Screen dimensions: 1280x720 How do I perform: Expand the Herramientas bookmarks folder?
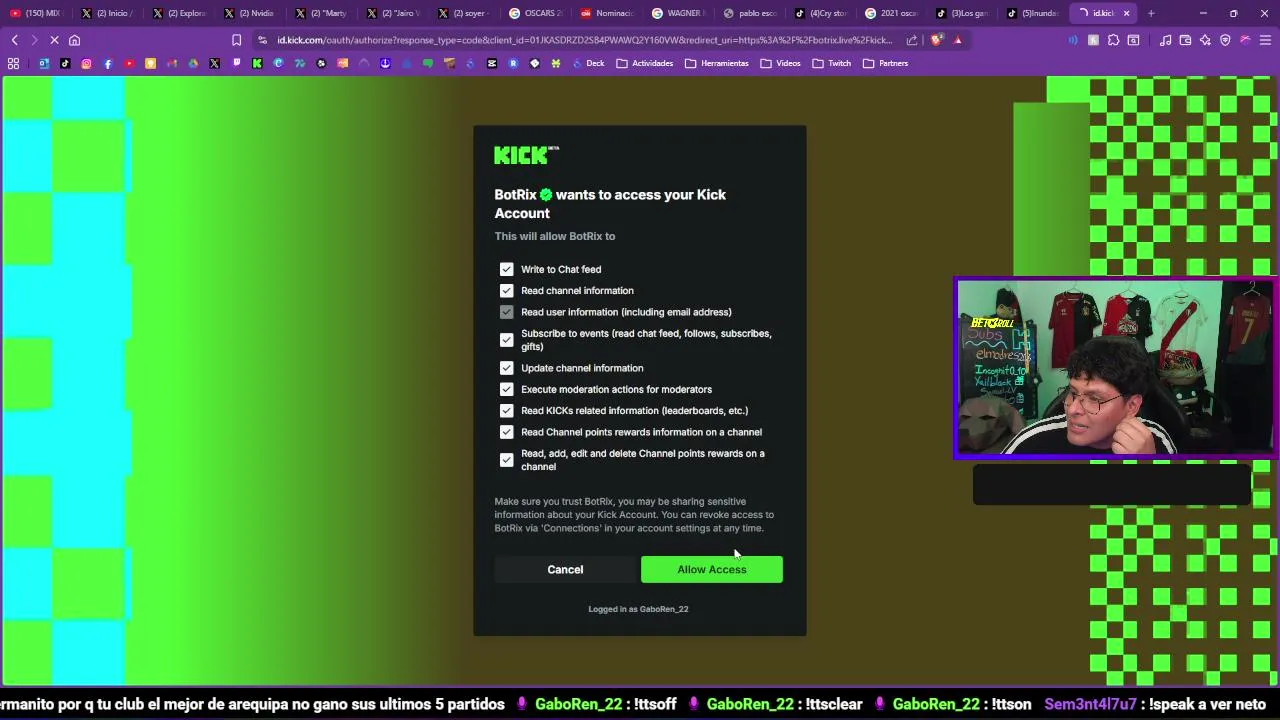pyautogui.click(x=717, y=63)
